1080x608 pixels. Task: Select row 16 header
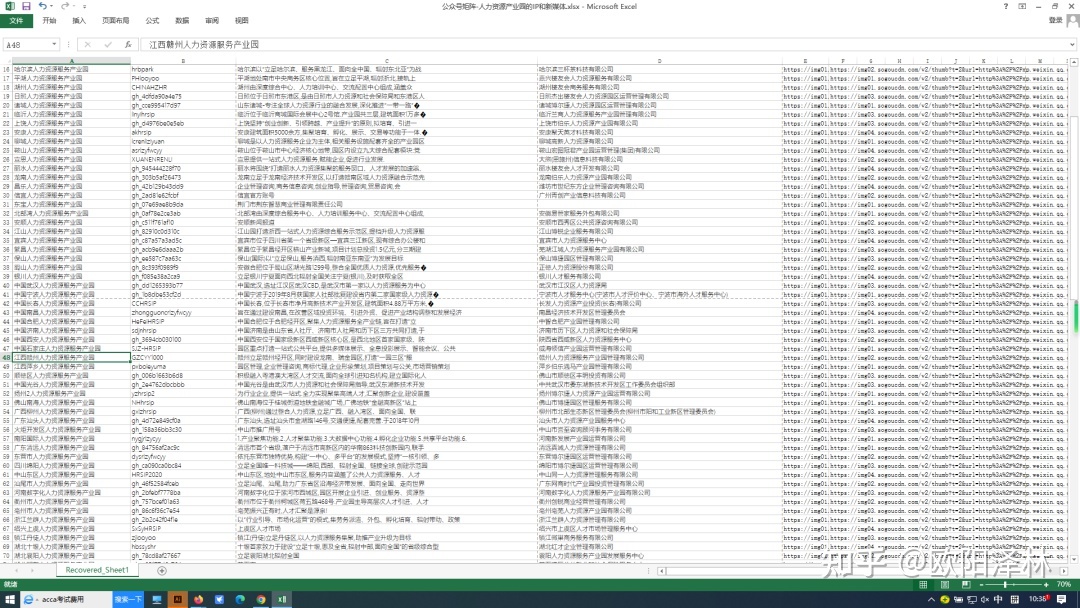coord(6,70)
